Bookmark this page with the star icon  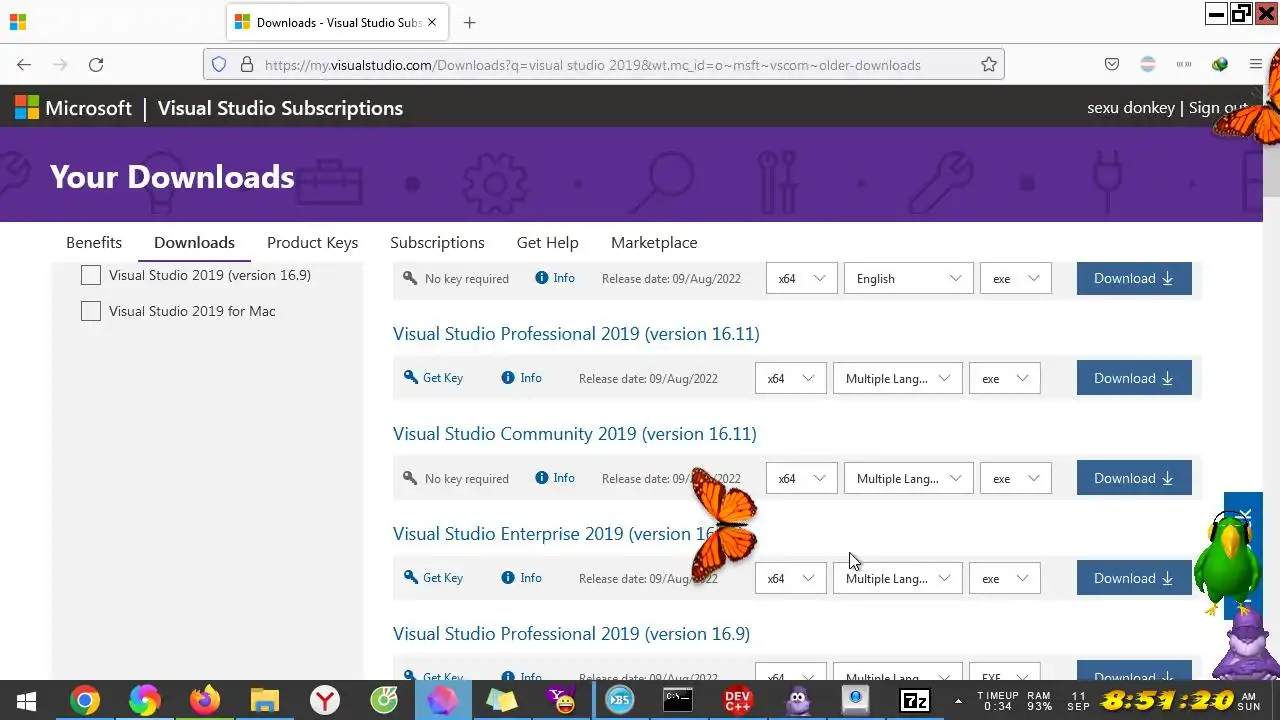[989, 65]
